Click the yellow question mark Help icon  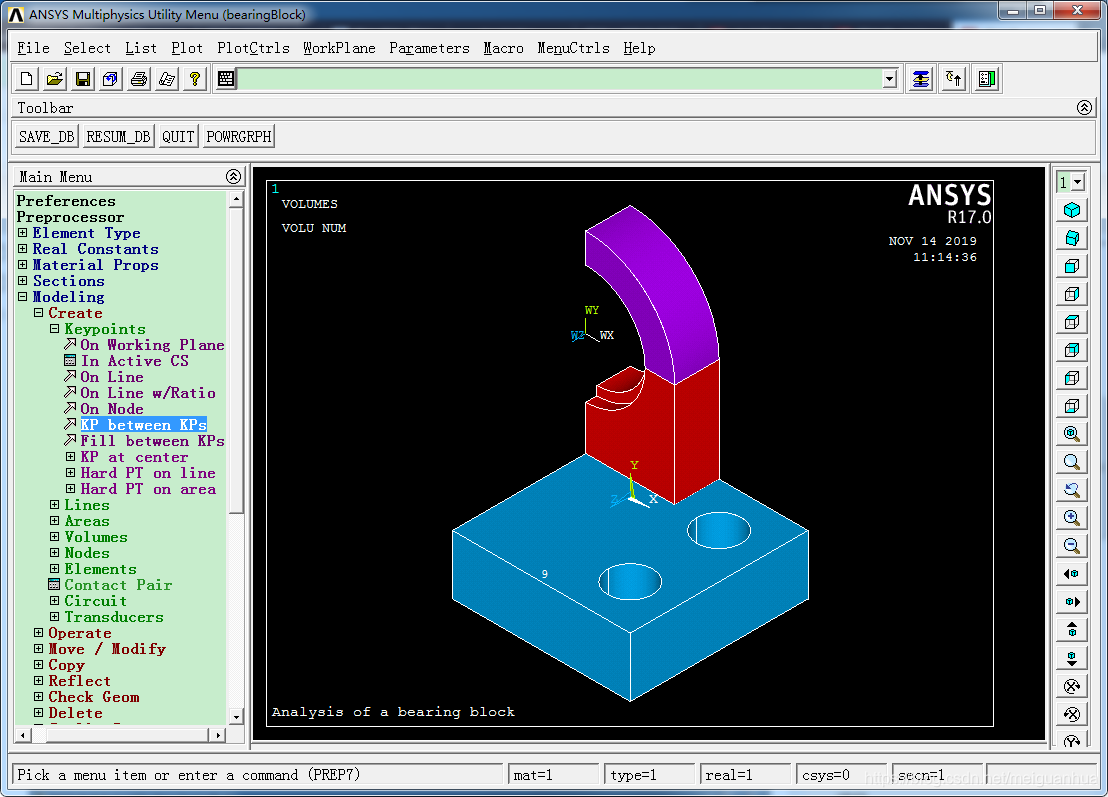[x=195, y=79]
